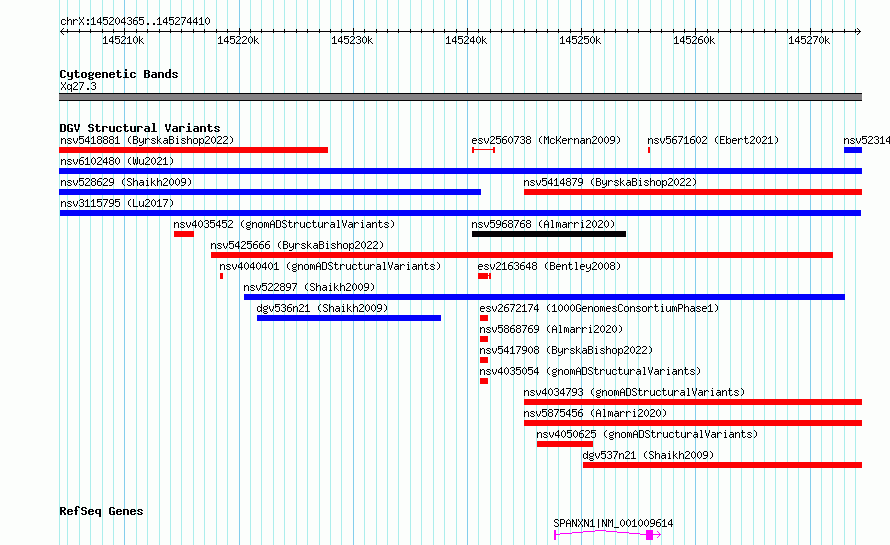This screenshot has width=890, height=545.
Task: Click the nsv5418881 (ByrskaBishop2022) variant label
Action: point(147,140)
